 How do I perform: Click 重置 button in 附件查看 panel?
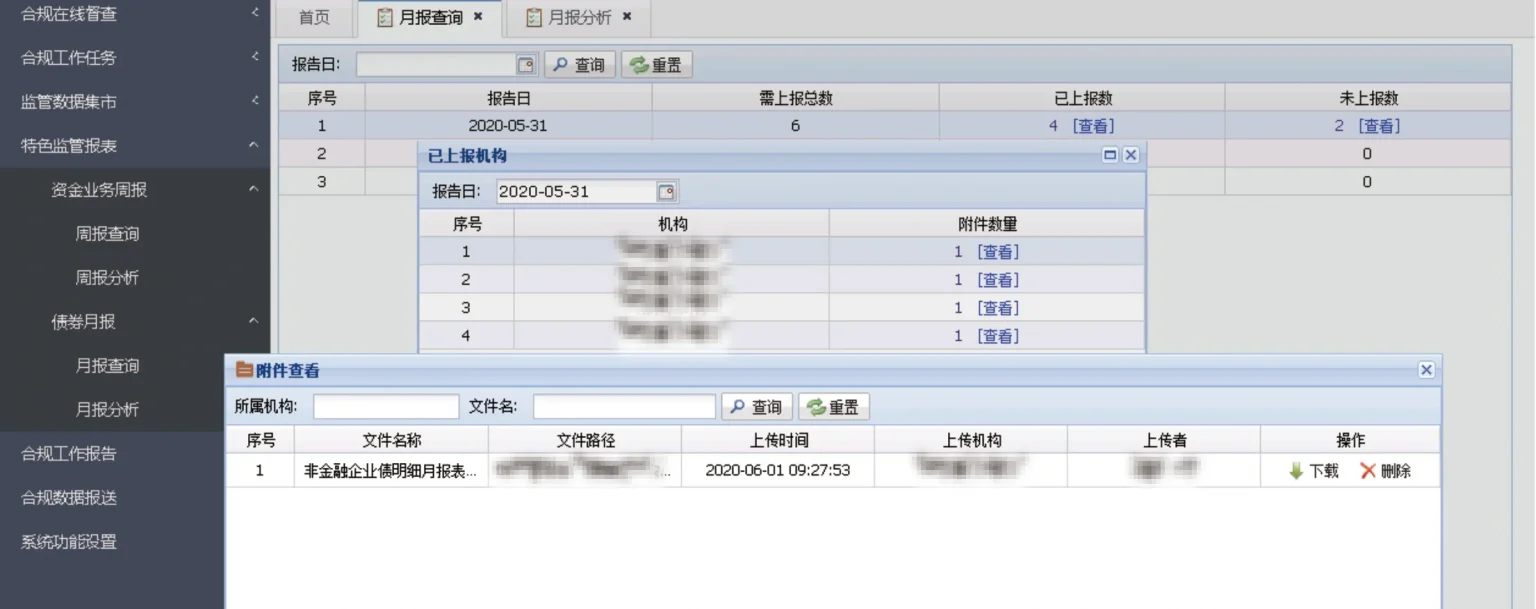tap(834, 407)
